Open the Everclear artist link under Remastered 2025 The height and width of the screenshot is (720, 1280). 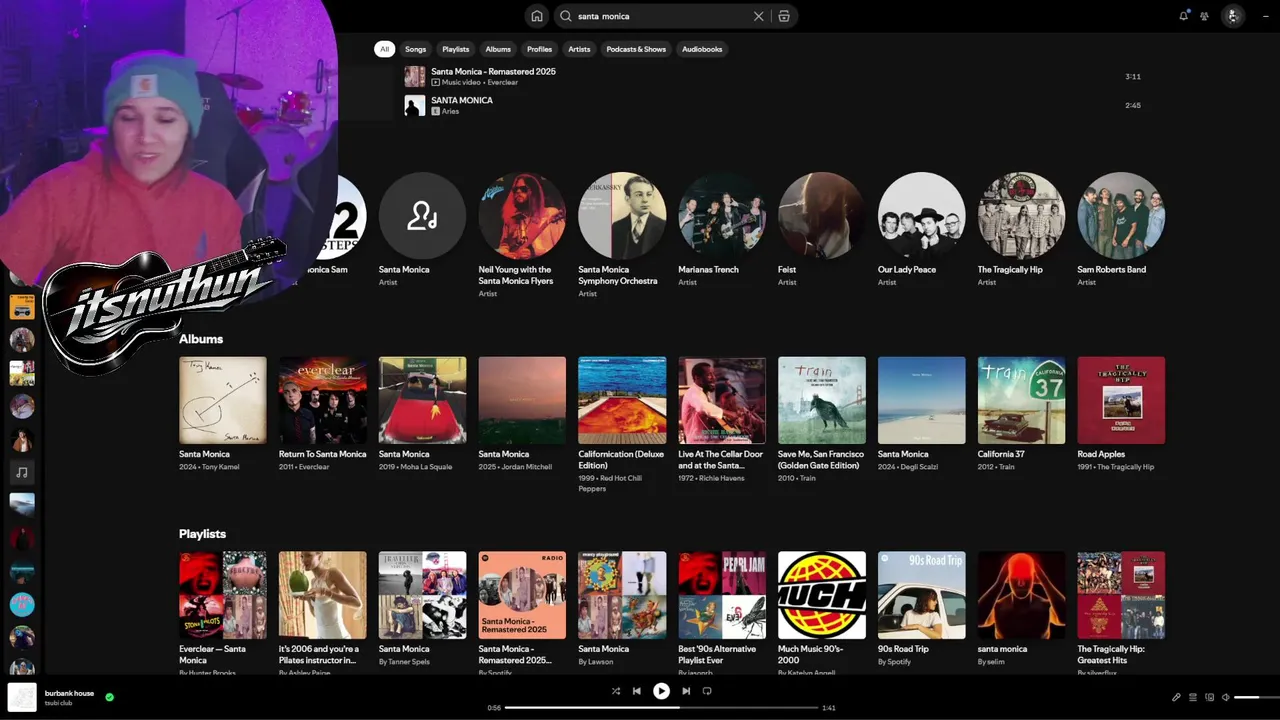coord(503,82)
